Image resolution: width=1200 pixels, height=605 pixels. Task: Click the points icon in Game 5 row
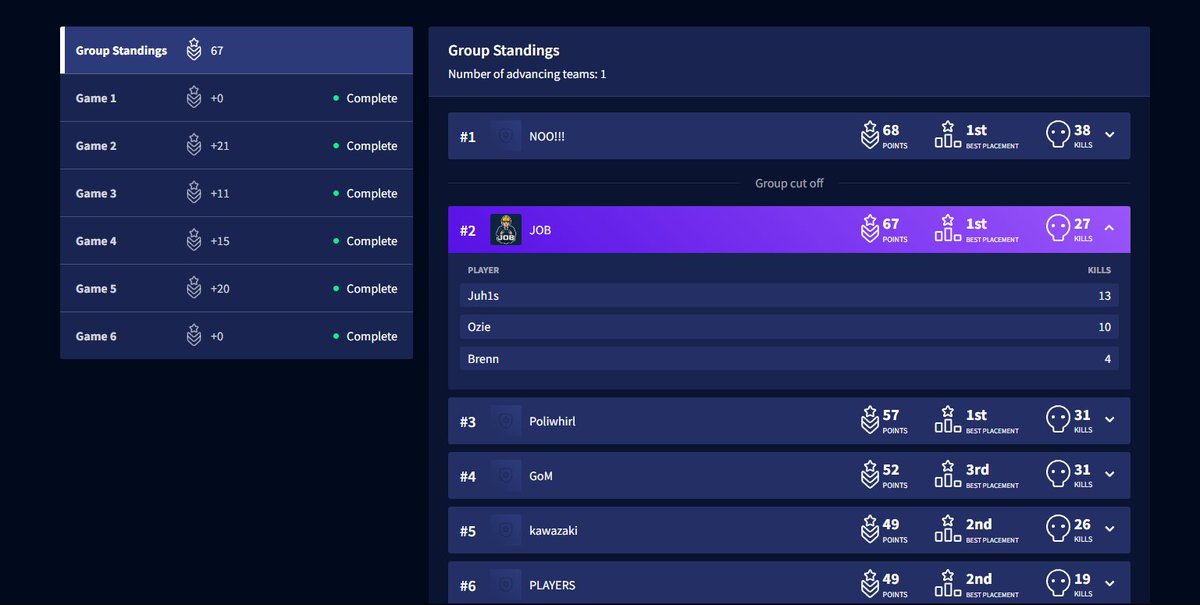[x=194, y=288]
